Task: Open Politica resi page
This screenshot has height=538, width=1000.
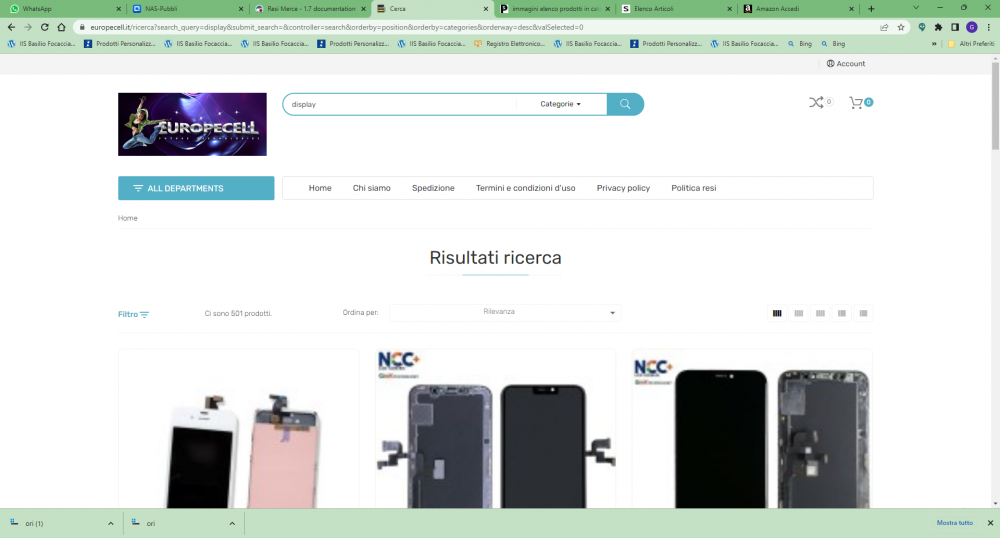Action: coord(694,188)
